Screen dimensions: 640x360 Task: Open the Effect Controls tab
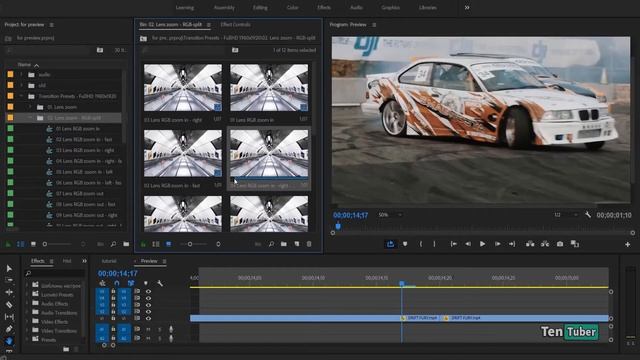click(x=236, y=24)
